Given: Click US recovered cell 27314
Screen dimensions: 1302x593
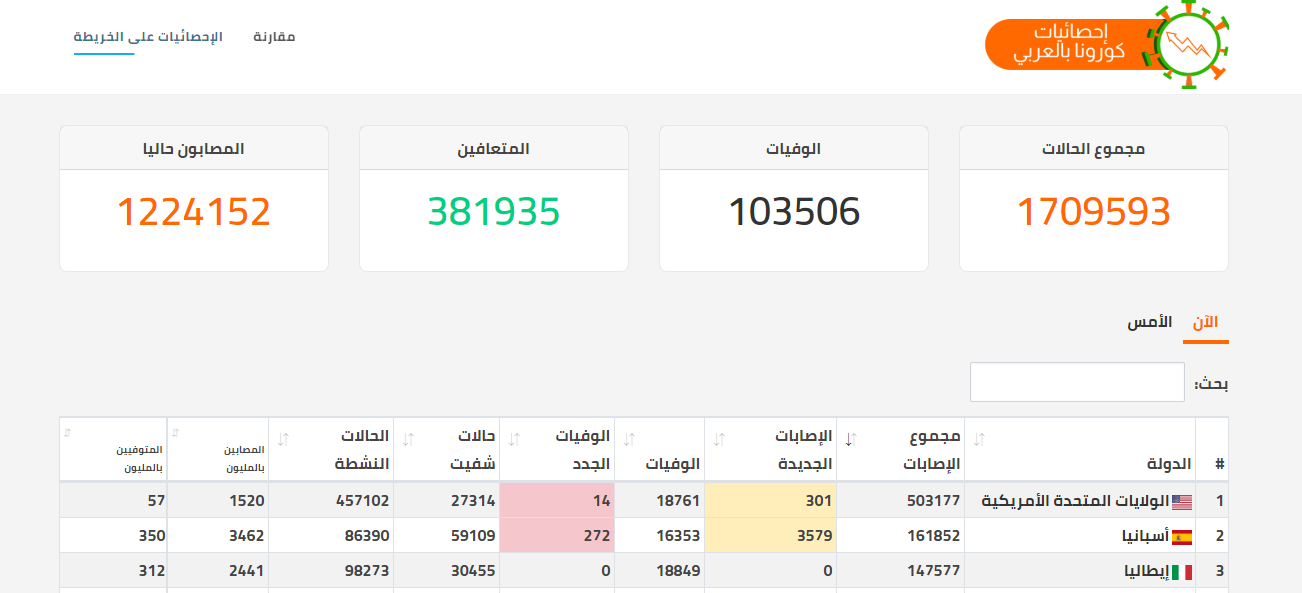Looking at the screenshot, I should click(447, 500).
